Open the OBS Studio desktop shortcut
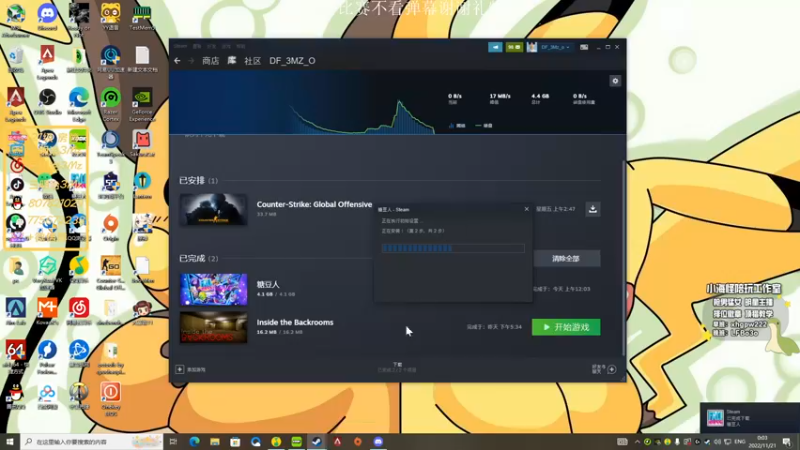The width and height of the screenshot is (800, 450). [x=47, y=102]
